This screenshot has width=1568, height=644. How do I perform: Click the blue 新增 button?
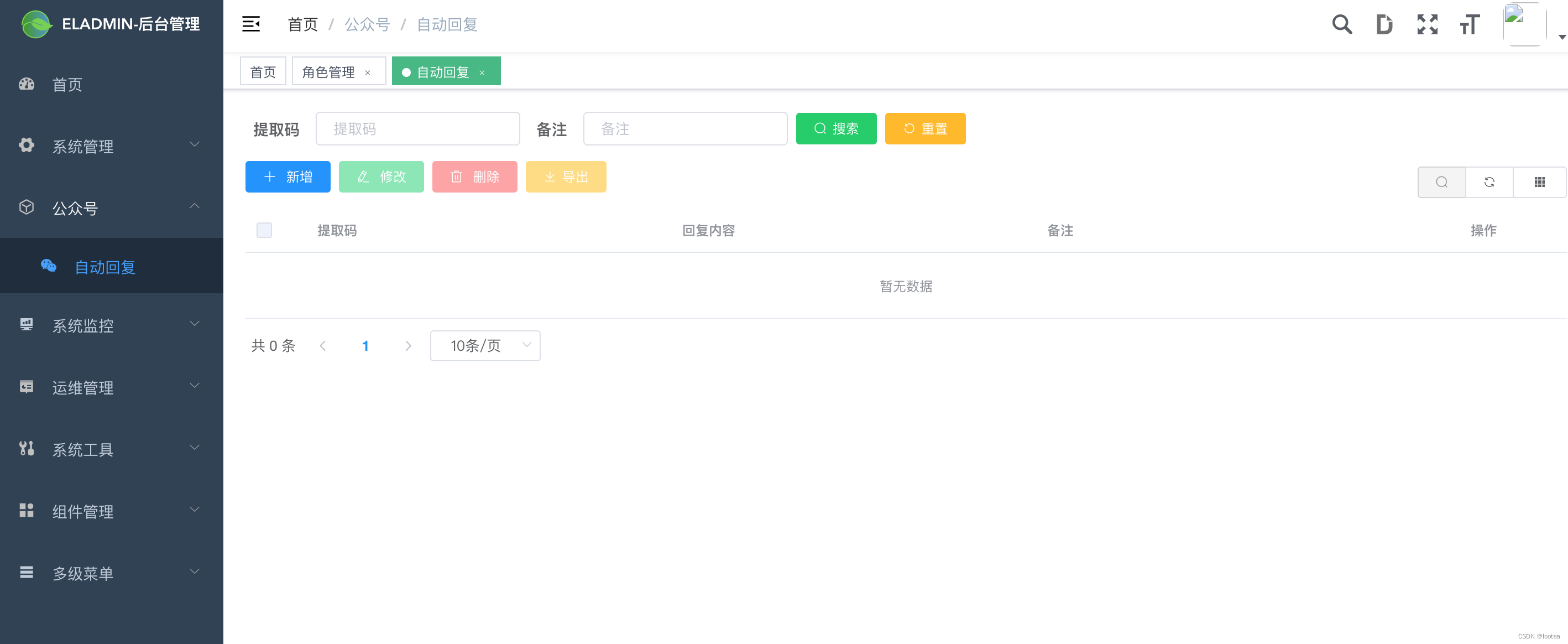(288, 176)
